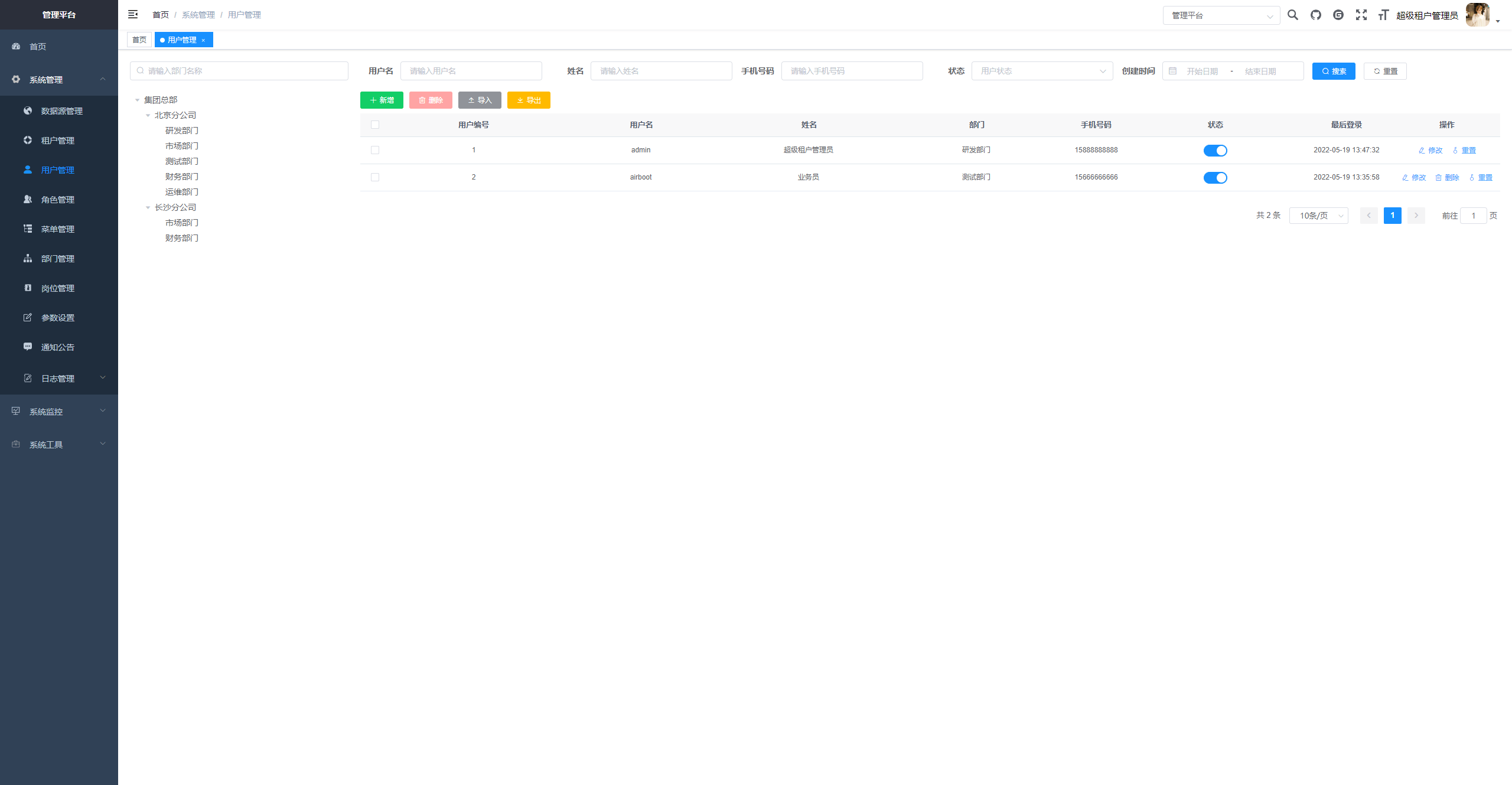The width and height of the screenshot is (1512, 785).
Task: Click the Gitee icon in the header
Action: coord(1338,15)
